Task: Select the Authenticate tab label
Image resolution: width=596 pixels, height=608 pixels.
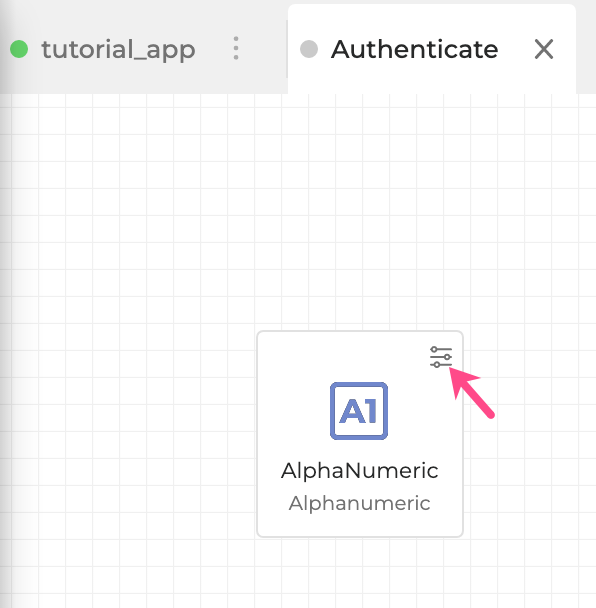Action: pyautogui.click(x=415, y=49)
